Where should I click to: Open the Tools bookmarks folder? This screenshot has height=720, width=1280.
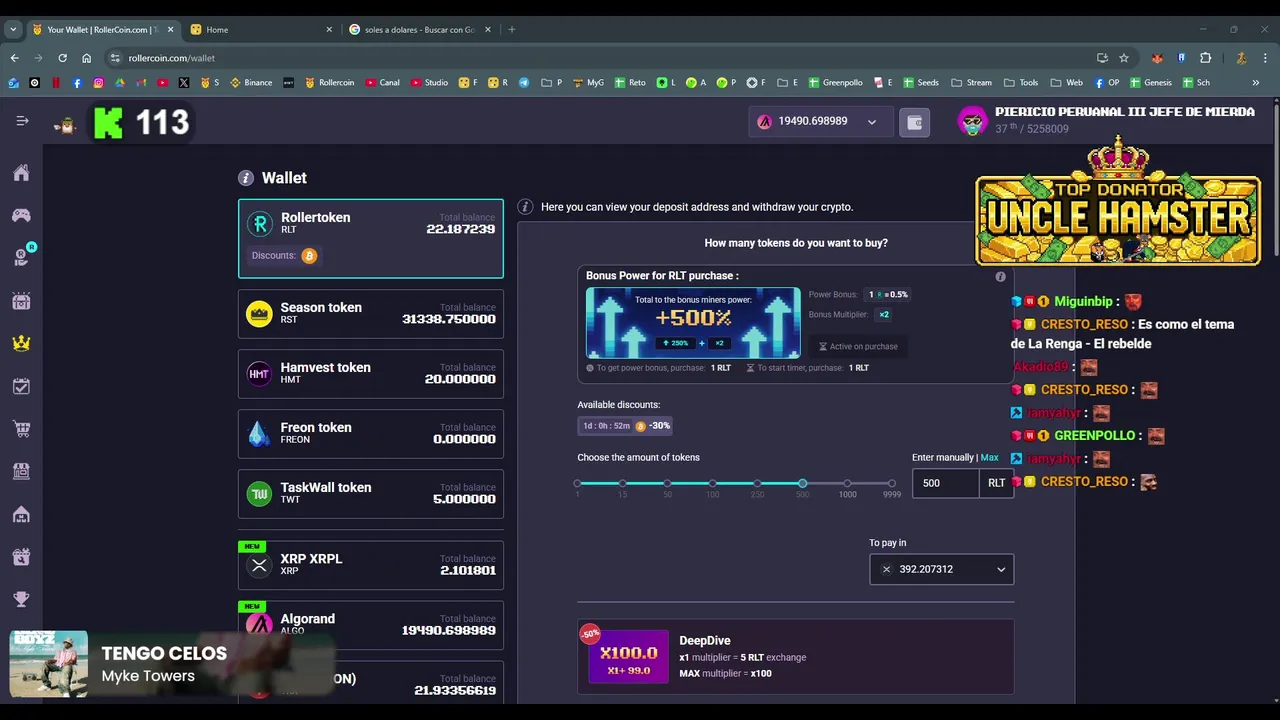coord(1021,83)
